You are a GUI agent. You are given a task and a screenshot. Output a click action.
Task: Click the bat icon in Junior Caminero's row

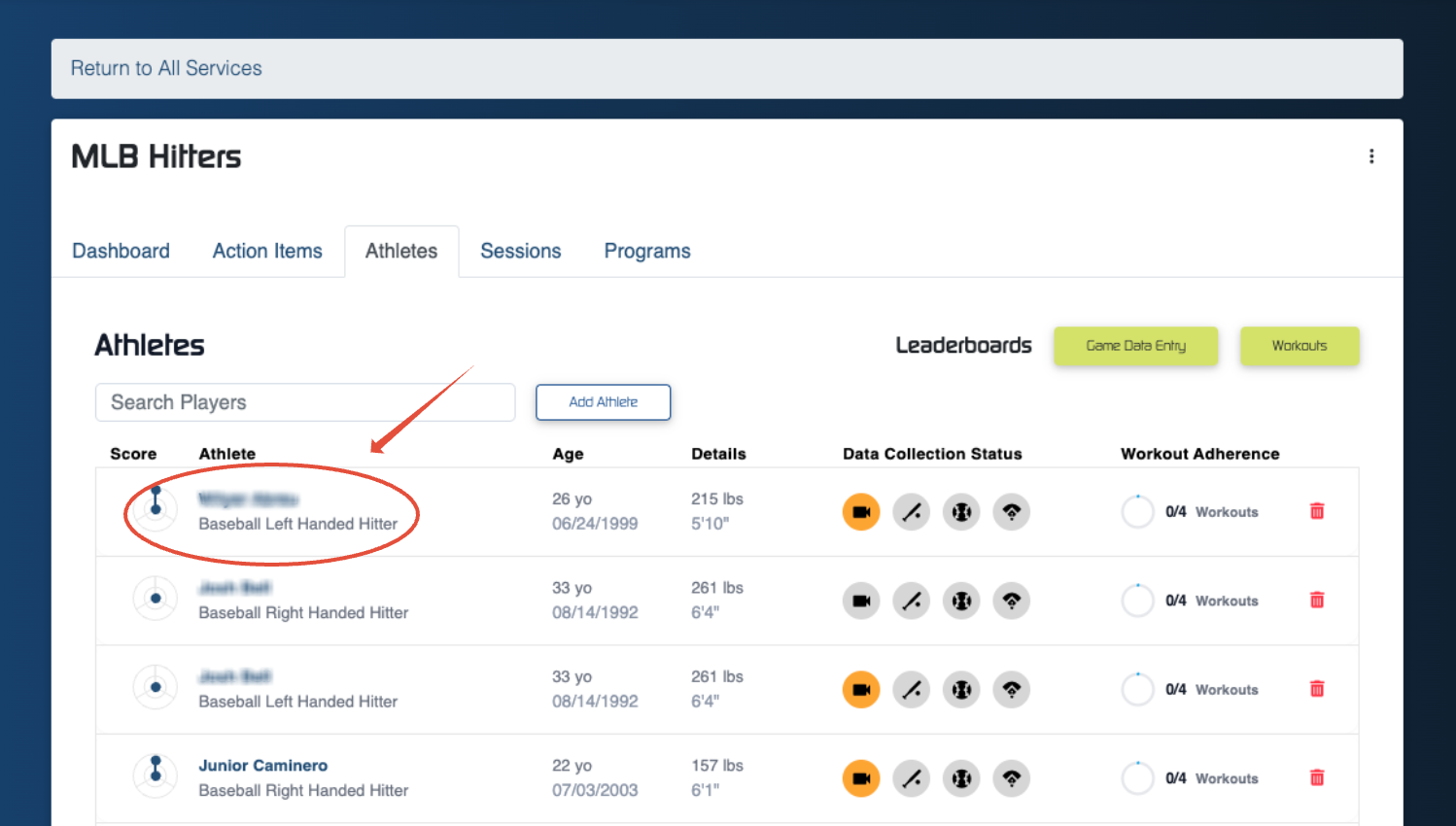click(912, 778)
